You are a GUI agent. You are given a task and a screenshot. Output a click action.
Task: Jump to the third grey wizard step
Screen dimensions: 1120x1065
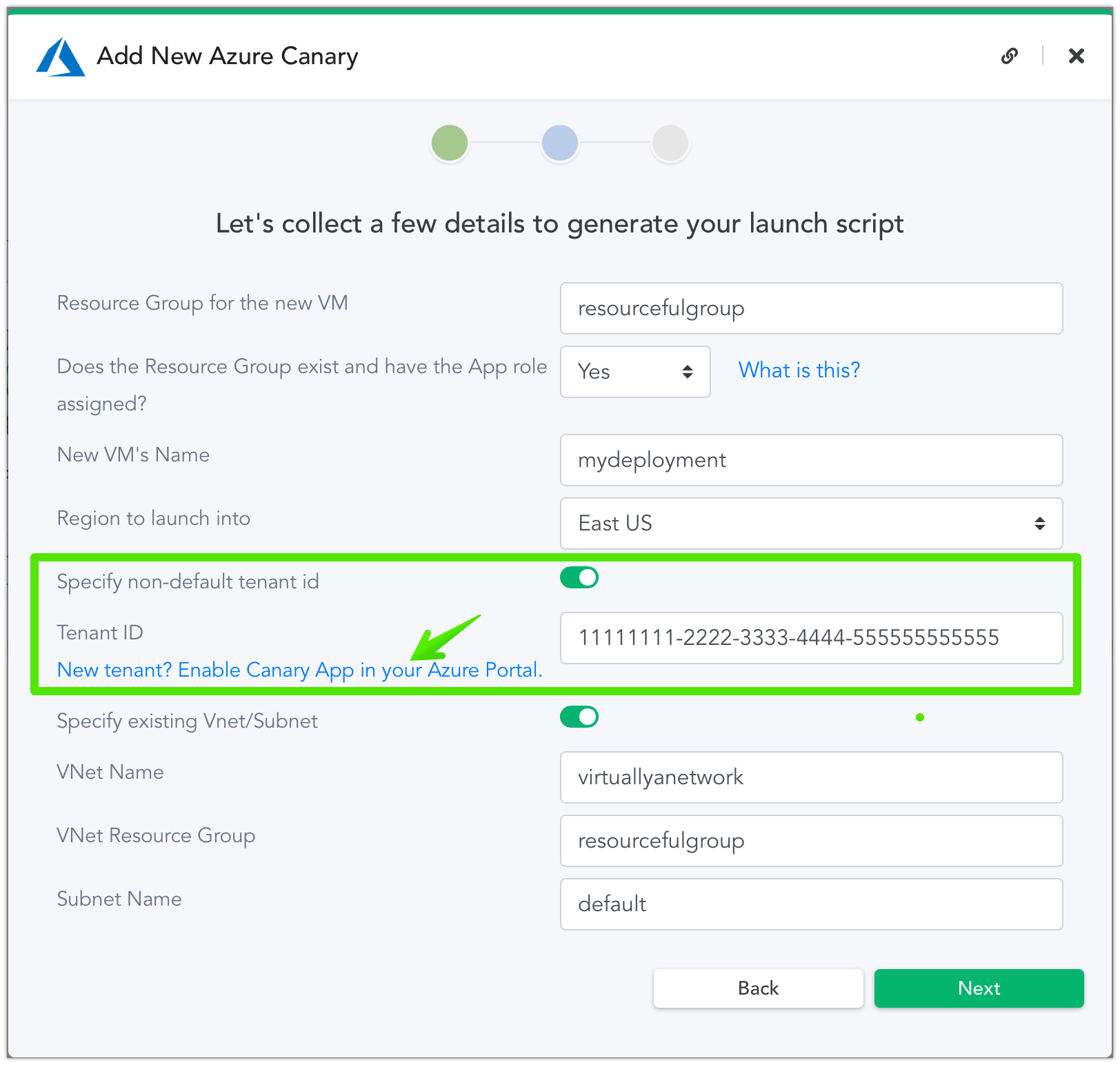click(670, 143)
